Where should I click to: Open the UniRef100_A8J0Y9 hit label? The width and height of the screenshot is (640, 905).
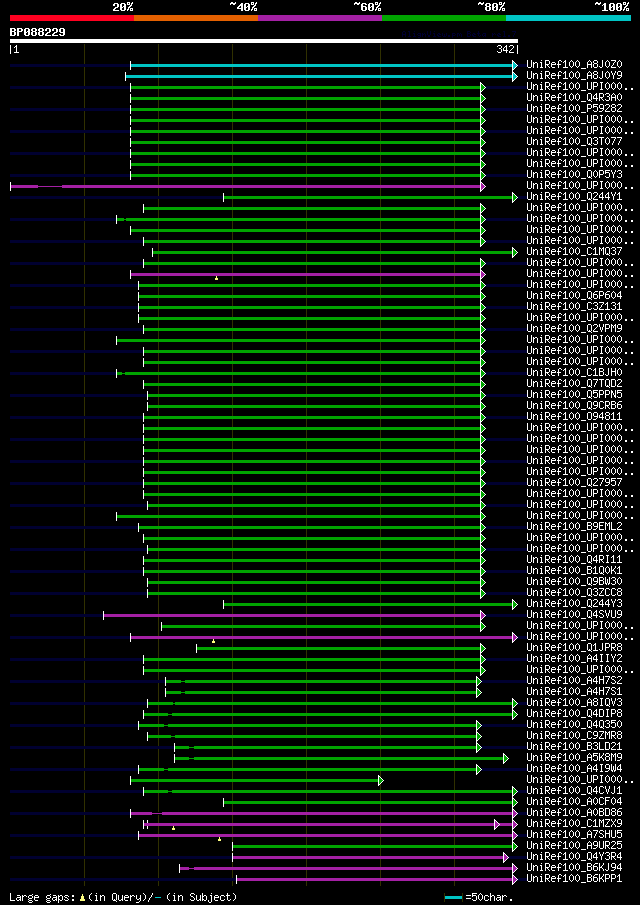(574, 76)
